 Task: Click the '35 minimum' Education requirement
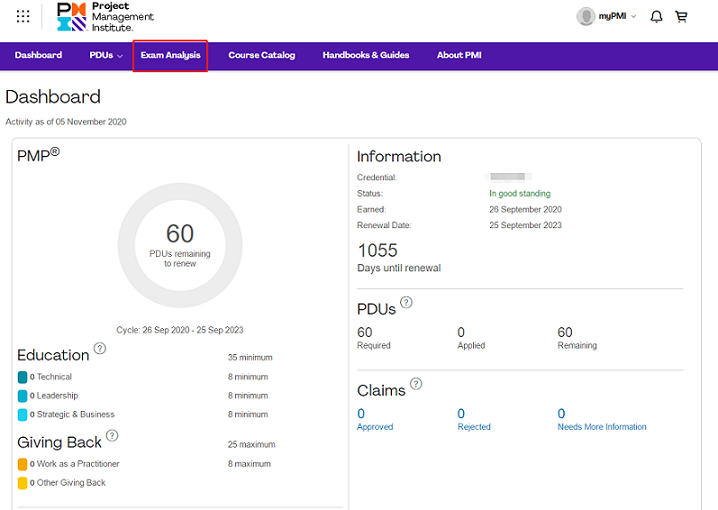pyautogui.click(x=250, y=358)
